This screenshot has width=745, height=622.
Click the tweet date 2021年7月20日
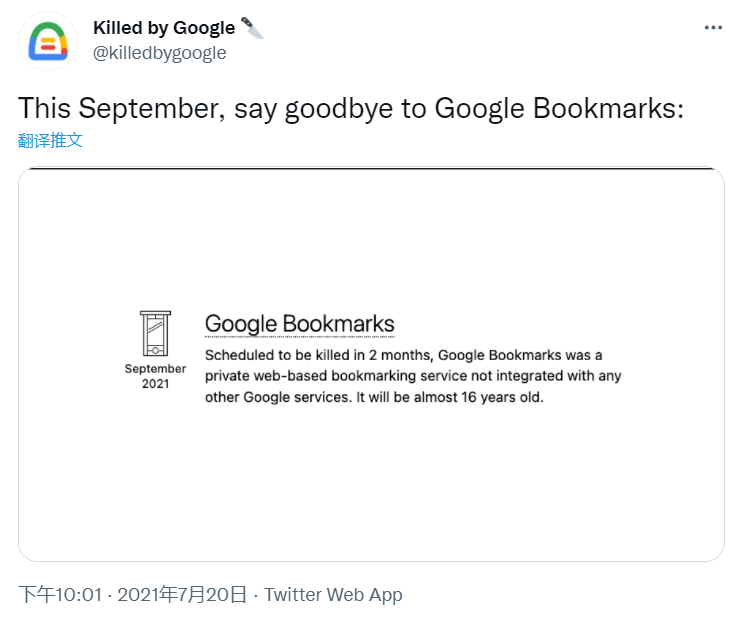182,595
